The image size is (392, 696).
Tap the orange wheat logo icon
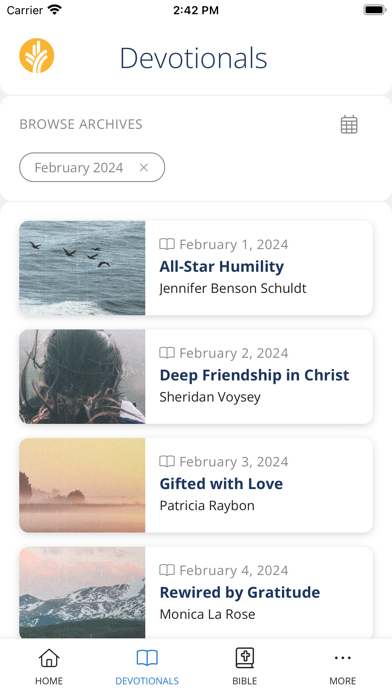[37, 55]
